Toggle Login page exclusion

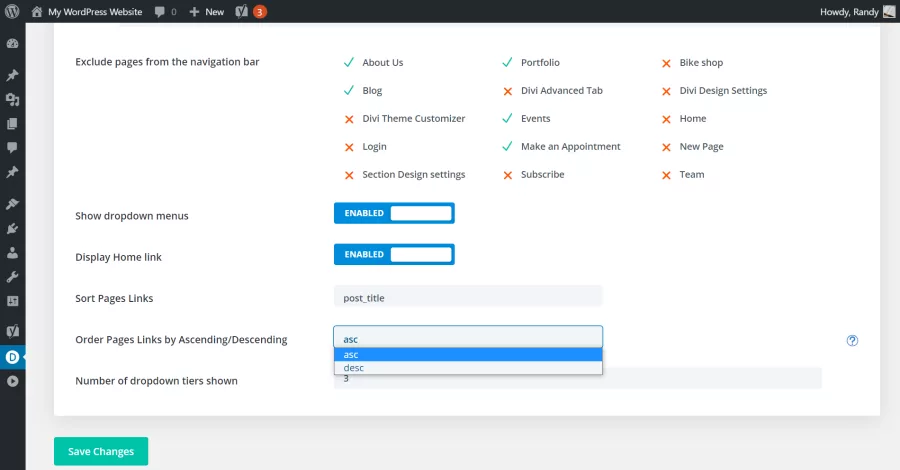pos(348,147)
